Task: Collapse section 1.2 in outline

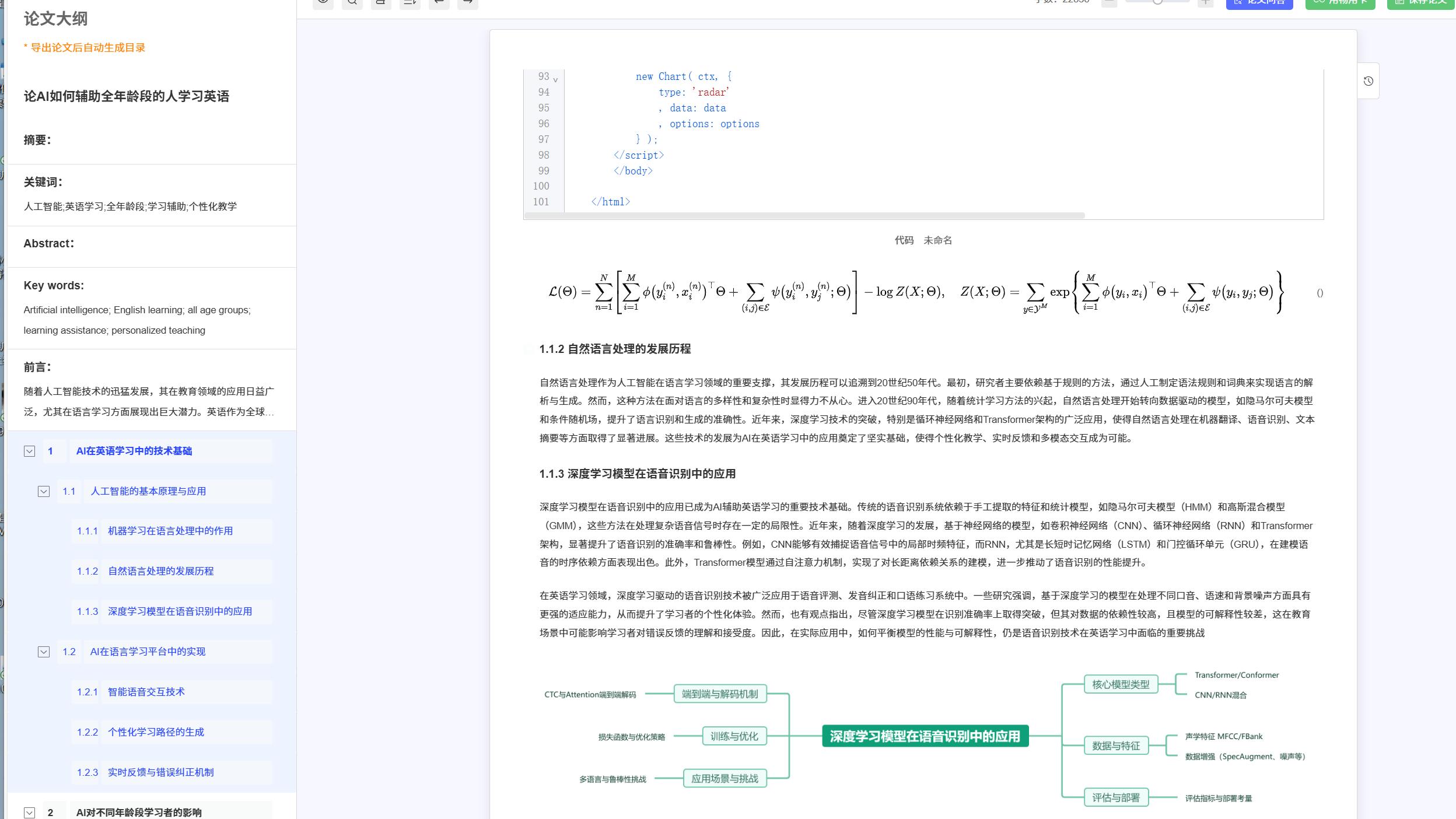Action: point(44,652)
